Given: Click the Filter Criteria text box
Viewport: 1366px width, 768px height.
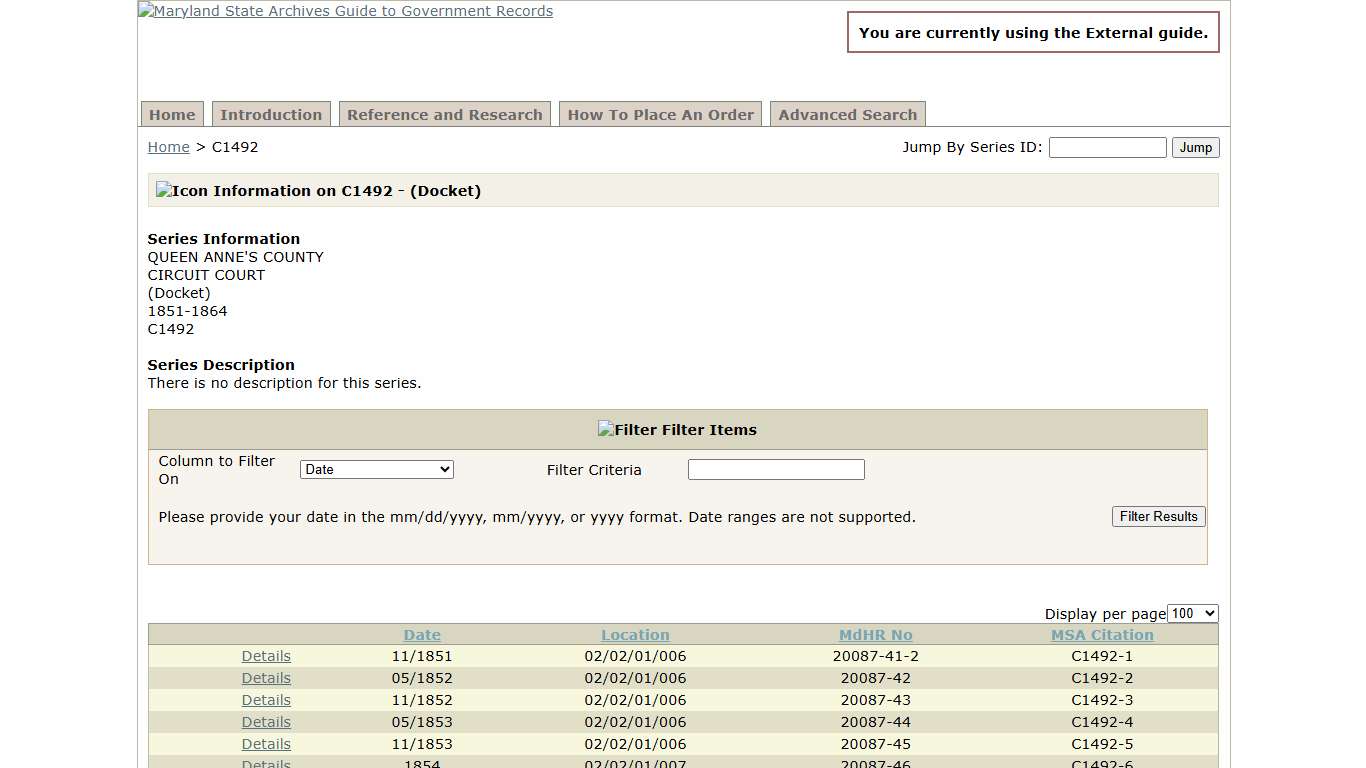Looking at the screenshot, I should tap(776, 470).
